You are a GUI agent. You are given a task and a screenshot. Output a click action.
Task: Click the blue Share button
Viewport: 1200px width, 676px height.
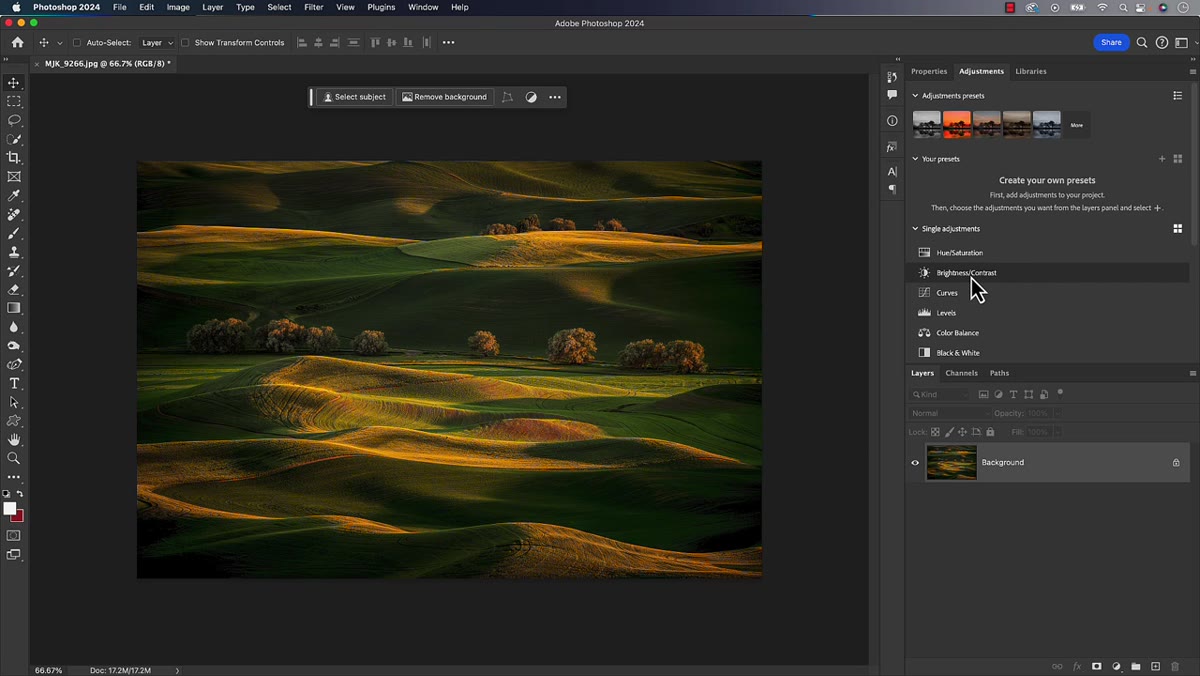(1111, 43)
